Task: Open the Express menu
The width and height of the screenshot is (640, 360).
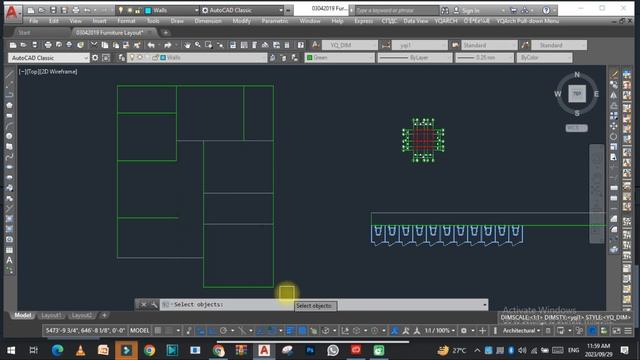Action: tap(363, 21)
